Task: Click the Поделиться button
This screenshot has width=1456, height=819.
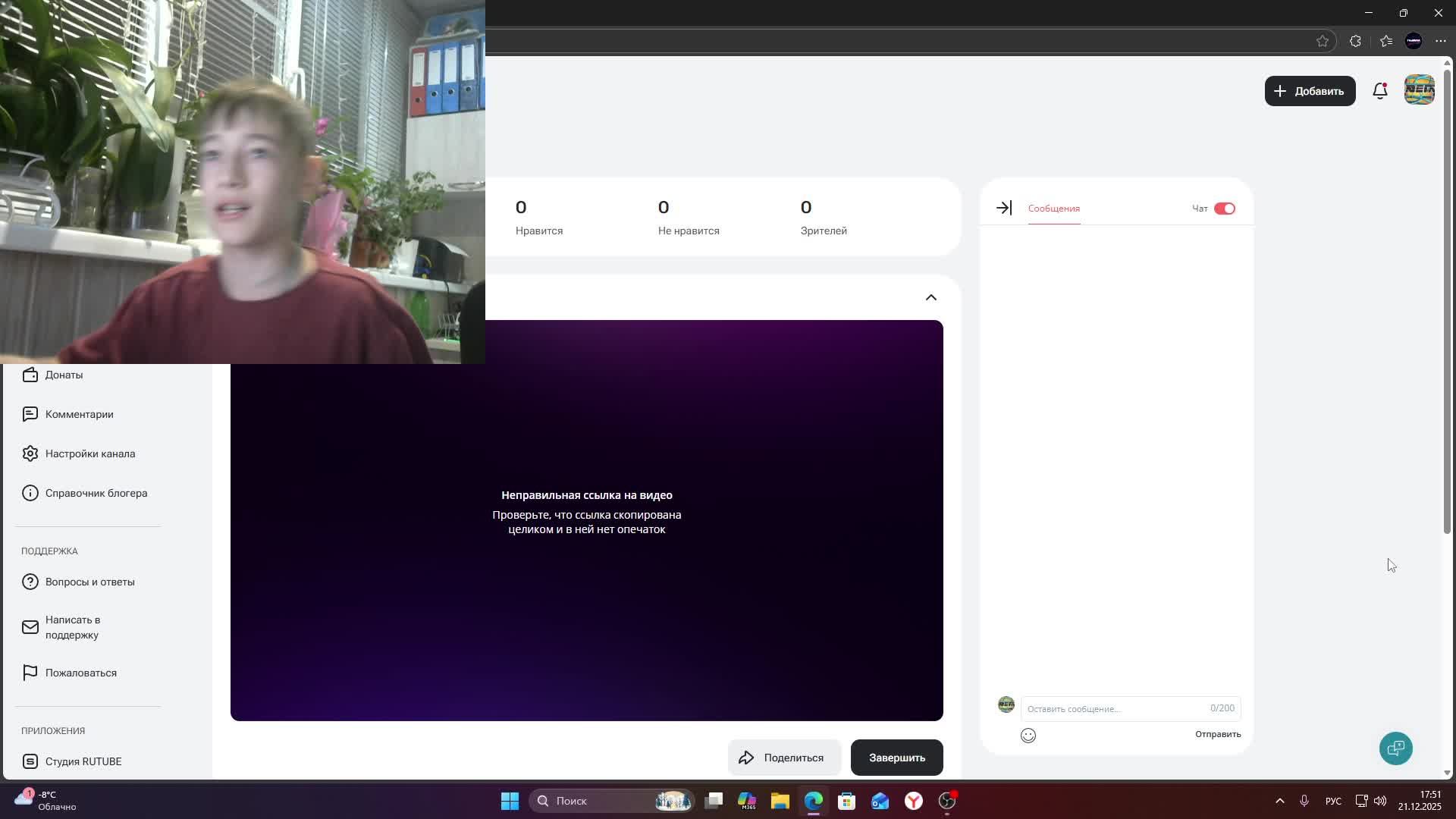Action: click(783, 758)
